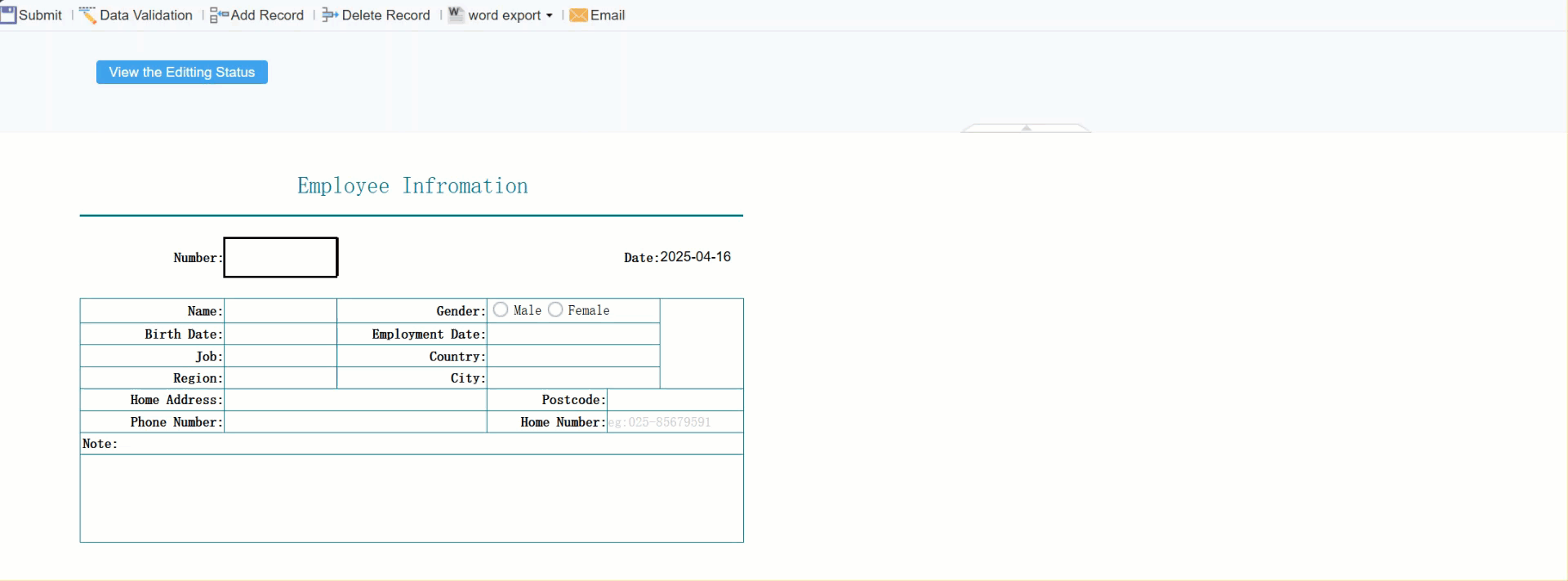
Task: Click View the Editting Status button
Action: tap(182, 72)
